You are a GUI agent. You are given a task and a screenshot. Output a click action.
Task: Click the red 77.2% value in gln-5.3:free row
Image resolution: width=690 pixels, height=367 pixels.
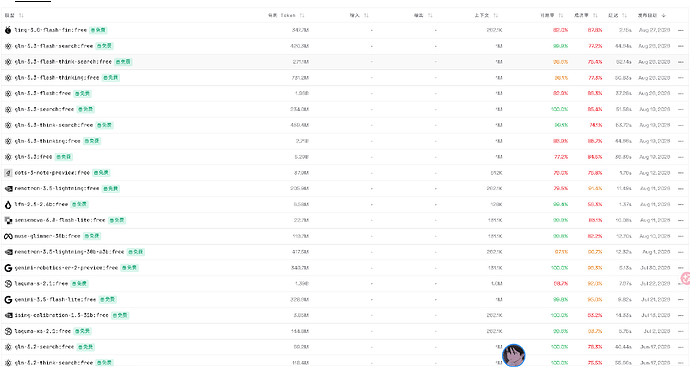coord(561,157)
